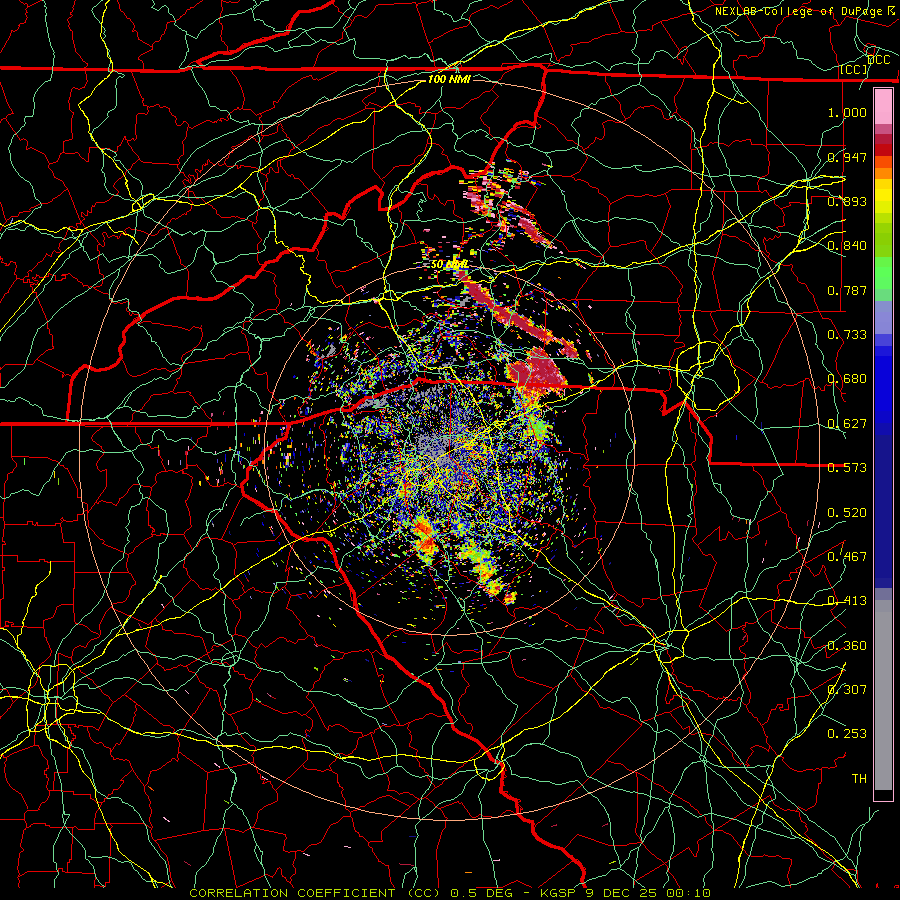Select the 0.573 scale label
900x900 pixels.
point(847,468)
